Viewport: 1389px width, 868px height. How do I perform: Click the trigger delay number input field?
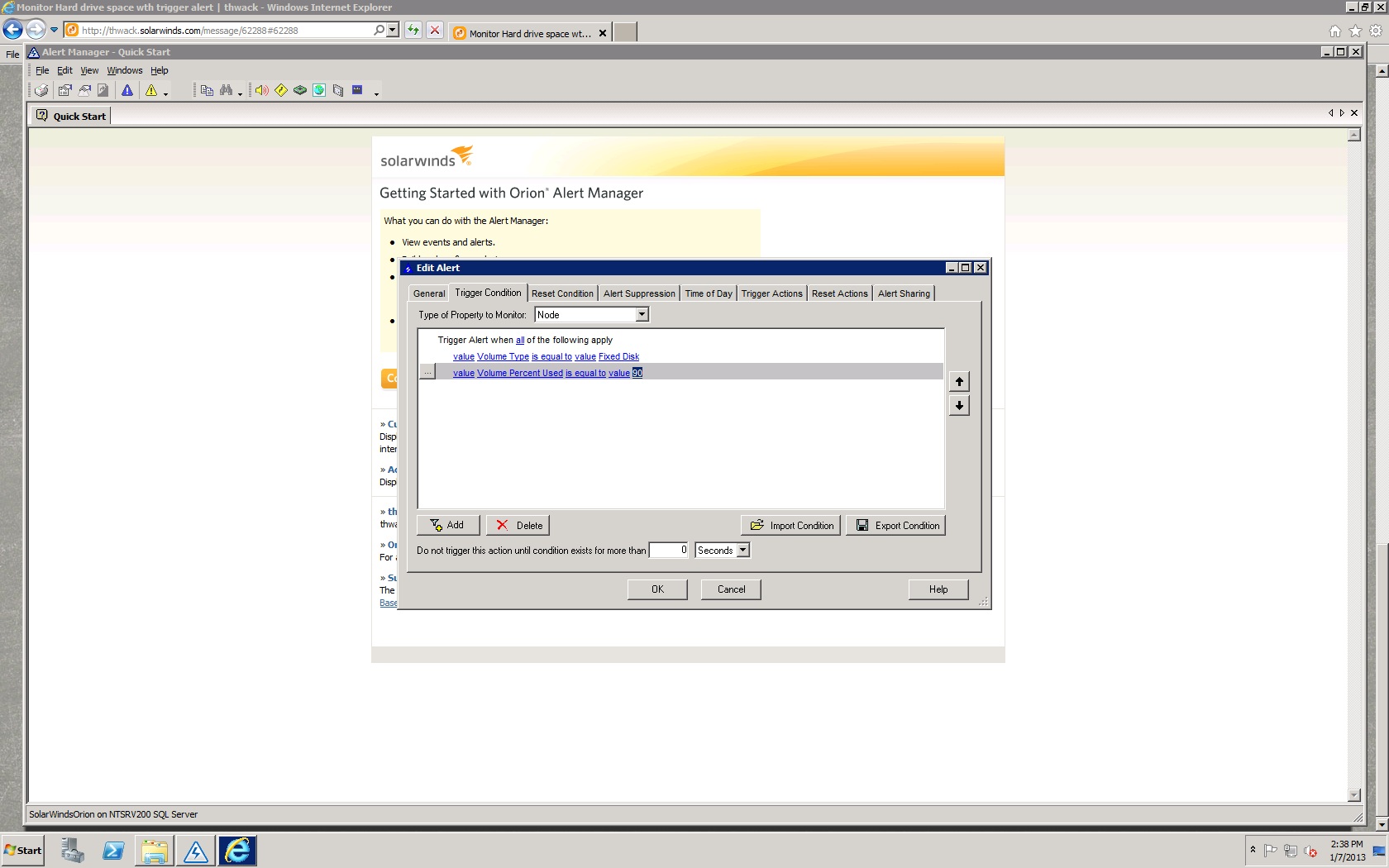click(x=669, y=551)
